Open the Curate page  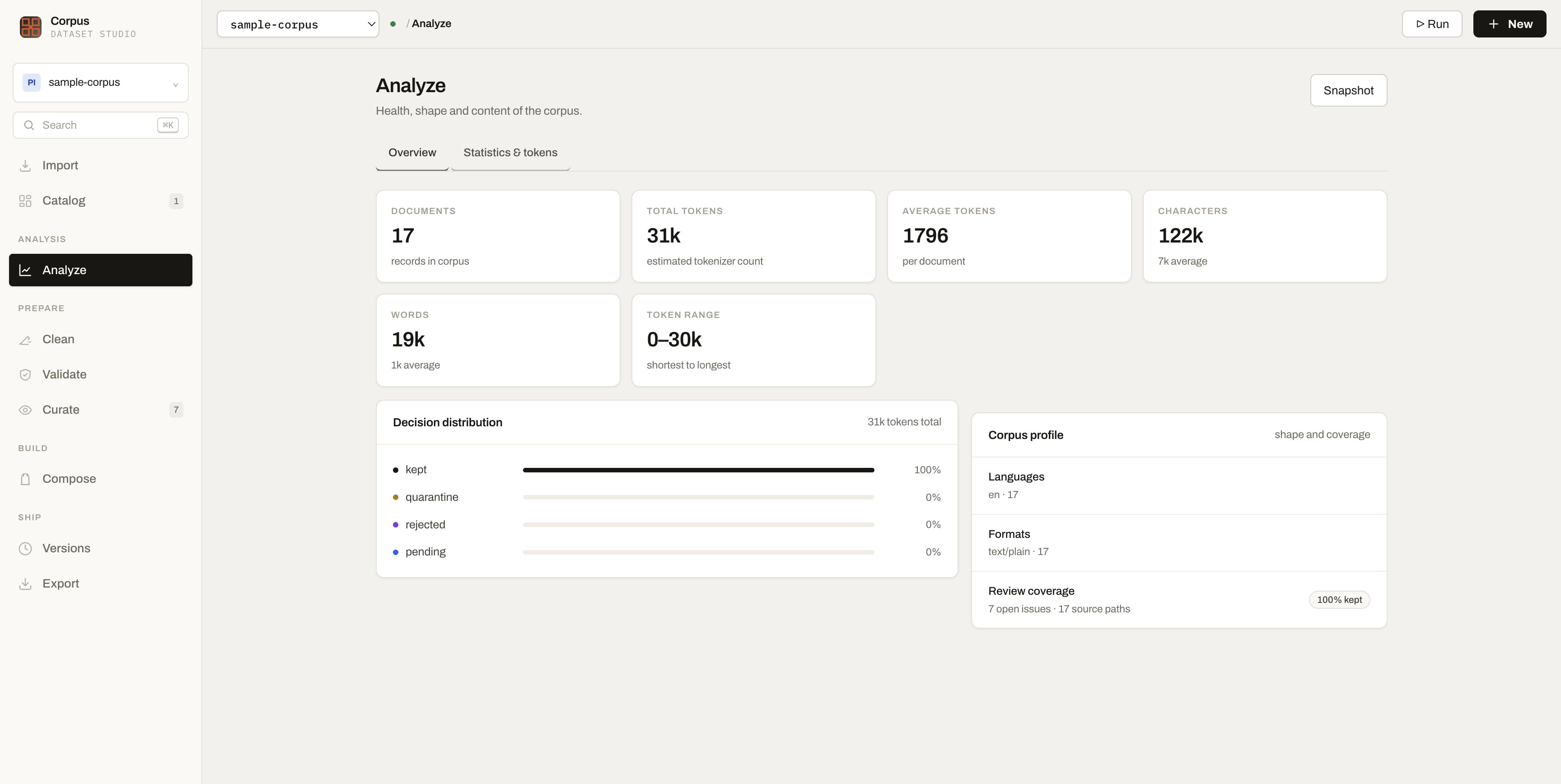(101, 410)
